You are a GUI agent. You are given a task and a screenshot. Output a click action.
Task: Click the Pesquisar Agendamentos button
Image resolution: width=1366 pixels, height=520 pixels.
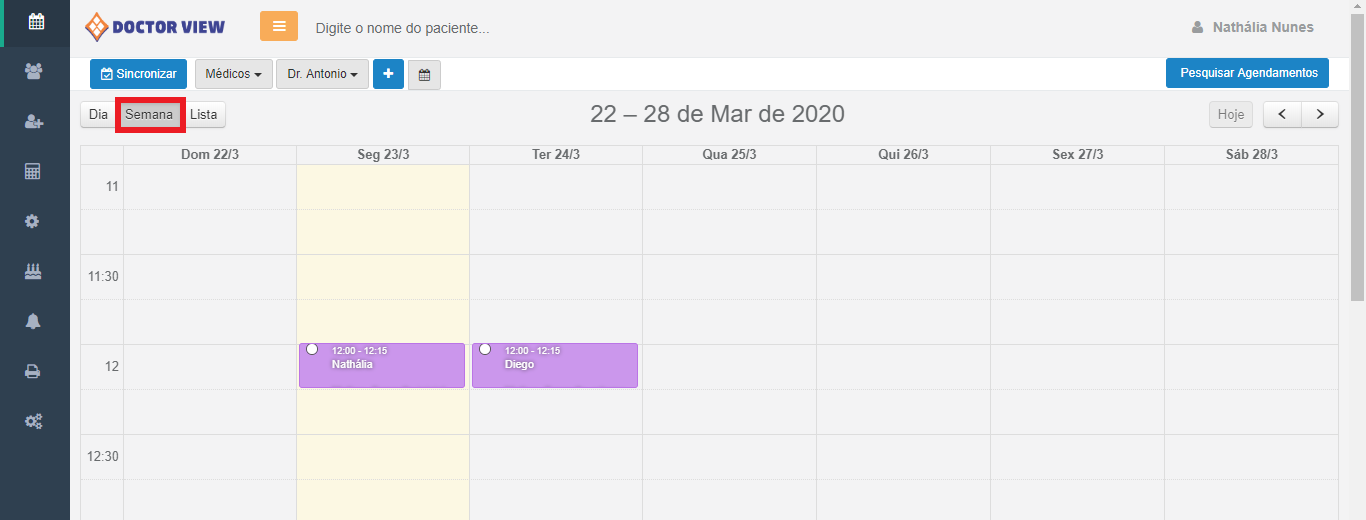tap(1247, 73)
